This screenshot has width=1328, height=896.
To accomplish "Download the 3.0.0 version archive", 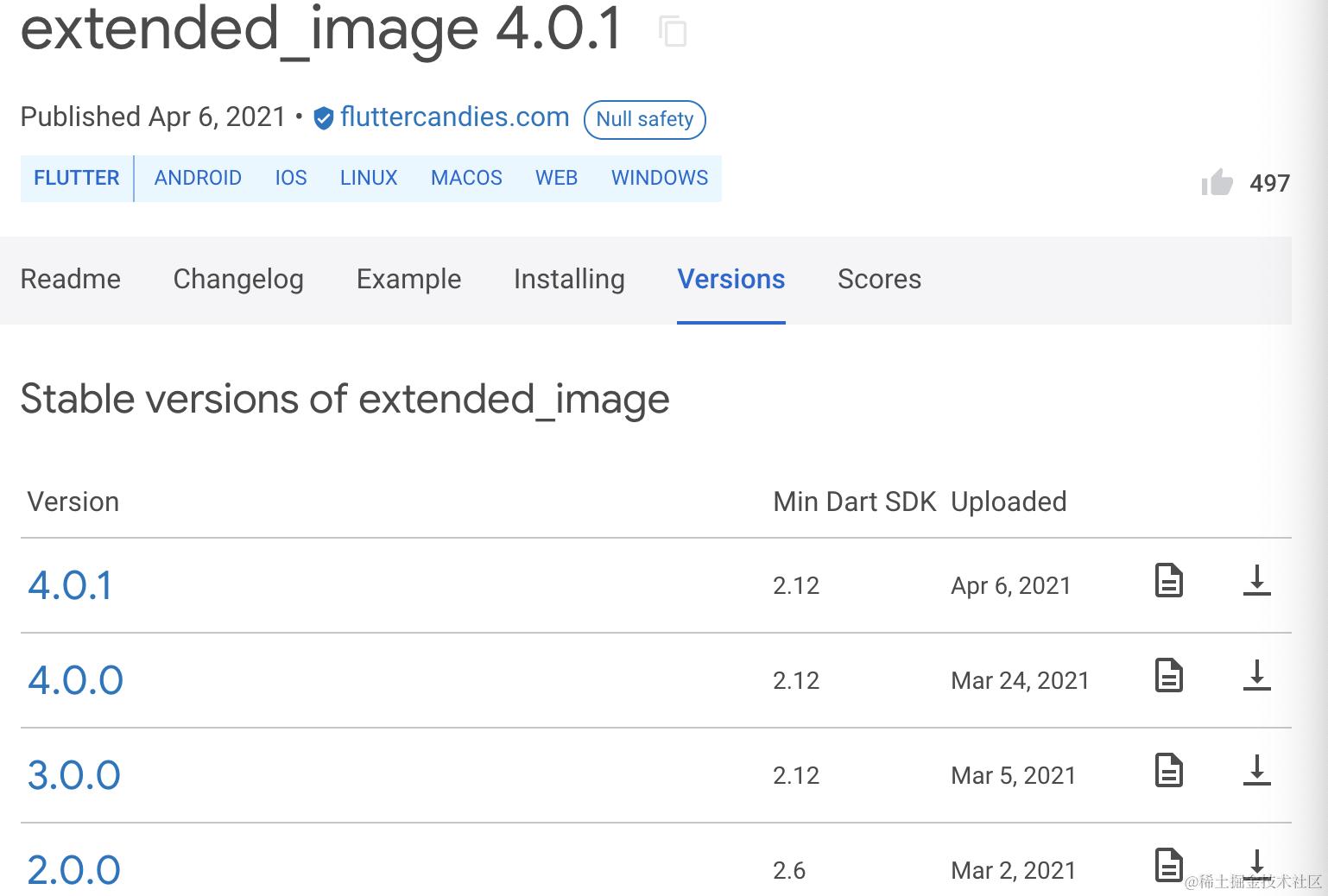I will pyautogui.click(x=1256, y=770).
